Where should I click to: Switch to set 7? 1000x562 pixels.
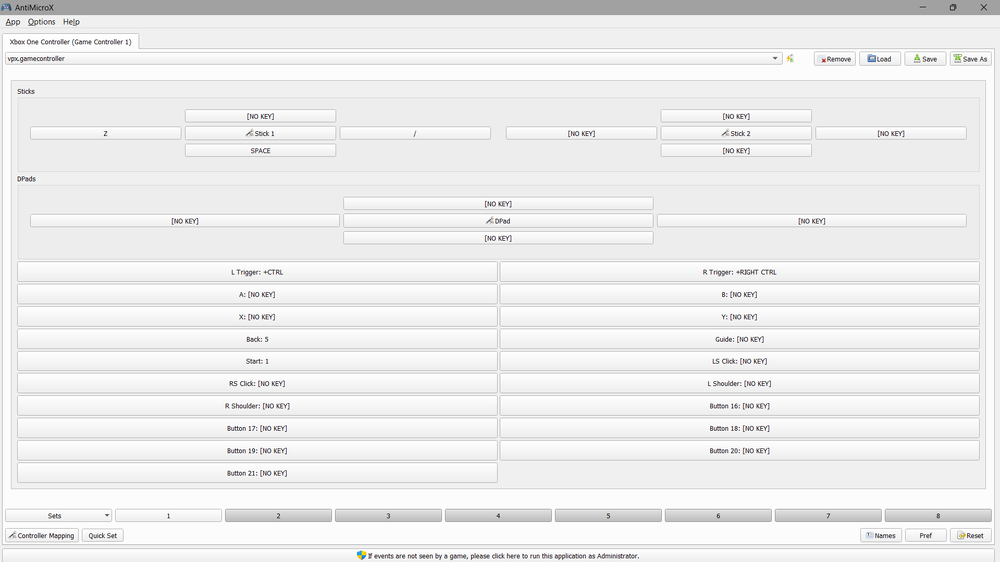828,515
